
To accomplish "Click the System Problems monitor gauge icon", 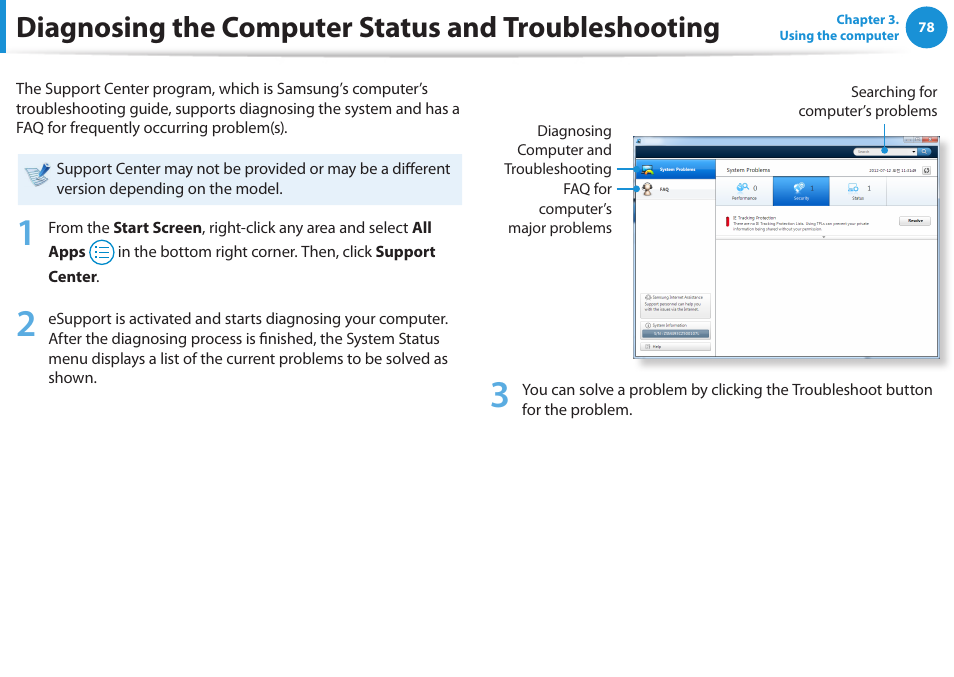I will coord(647,170).
